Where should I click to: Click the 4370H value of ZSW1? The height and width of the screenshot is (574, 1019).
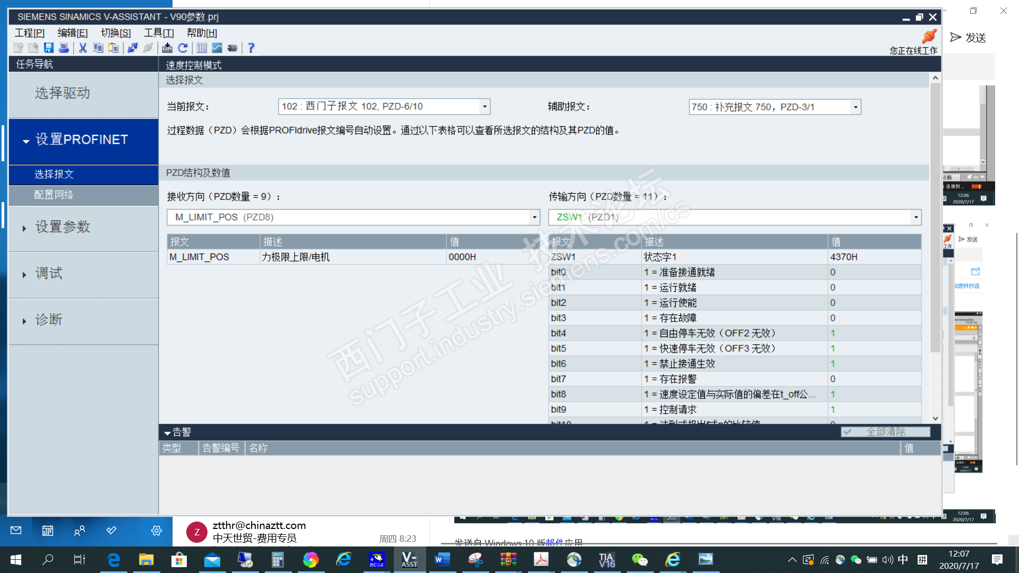click(874, 257)
